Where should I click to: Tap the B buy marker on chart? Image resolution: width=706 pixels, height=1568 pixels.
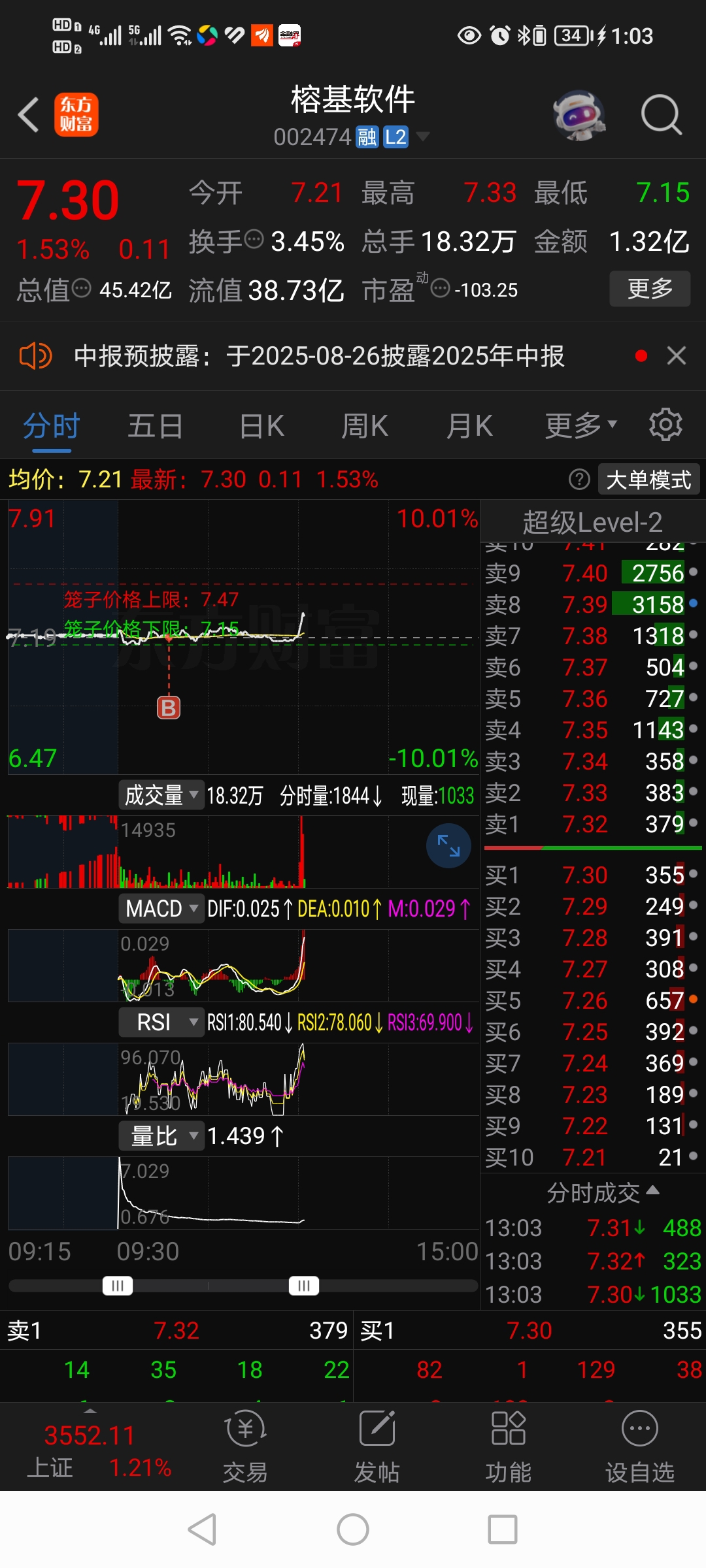tap(169, 708)
